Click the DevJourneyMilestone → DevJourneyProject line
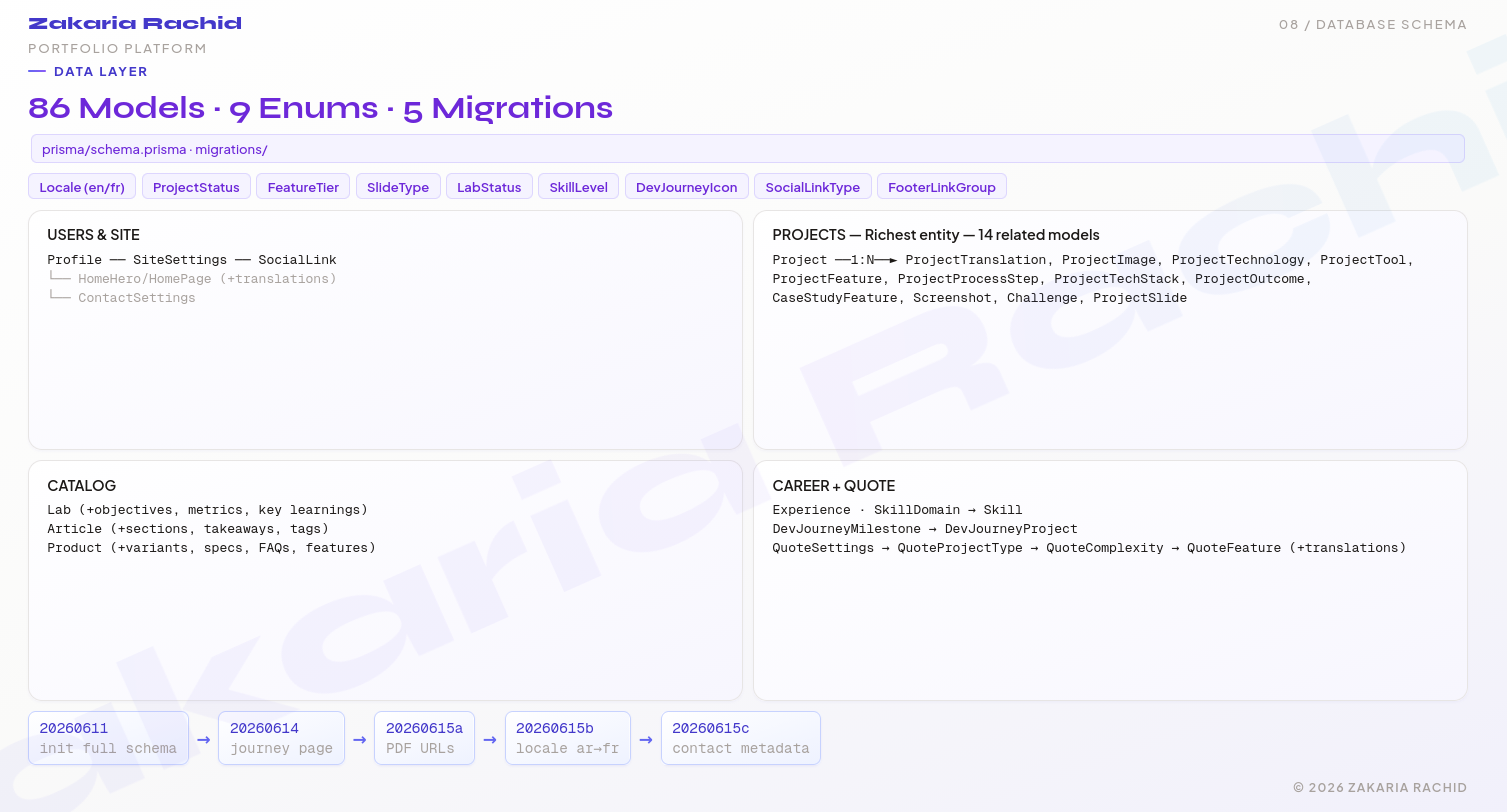Image resolution: width=1507 pixels, height=812 pixels. (925, 529)
